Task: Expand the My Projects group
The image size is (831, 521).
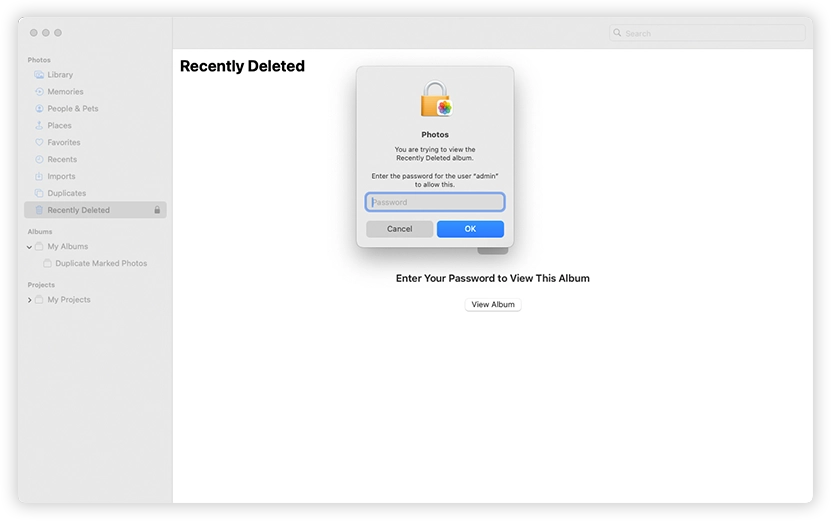Action: click(x=29, y=300)
